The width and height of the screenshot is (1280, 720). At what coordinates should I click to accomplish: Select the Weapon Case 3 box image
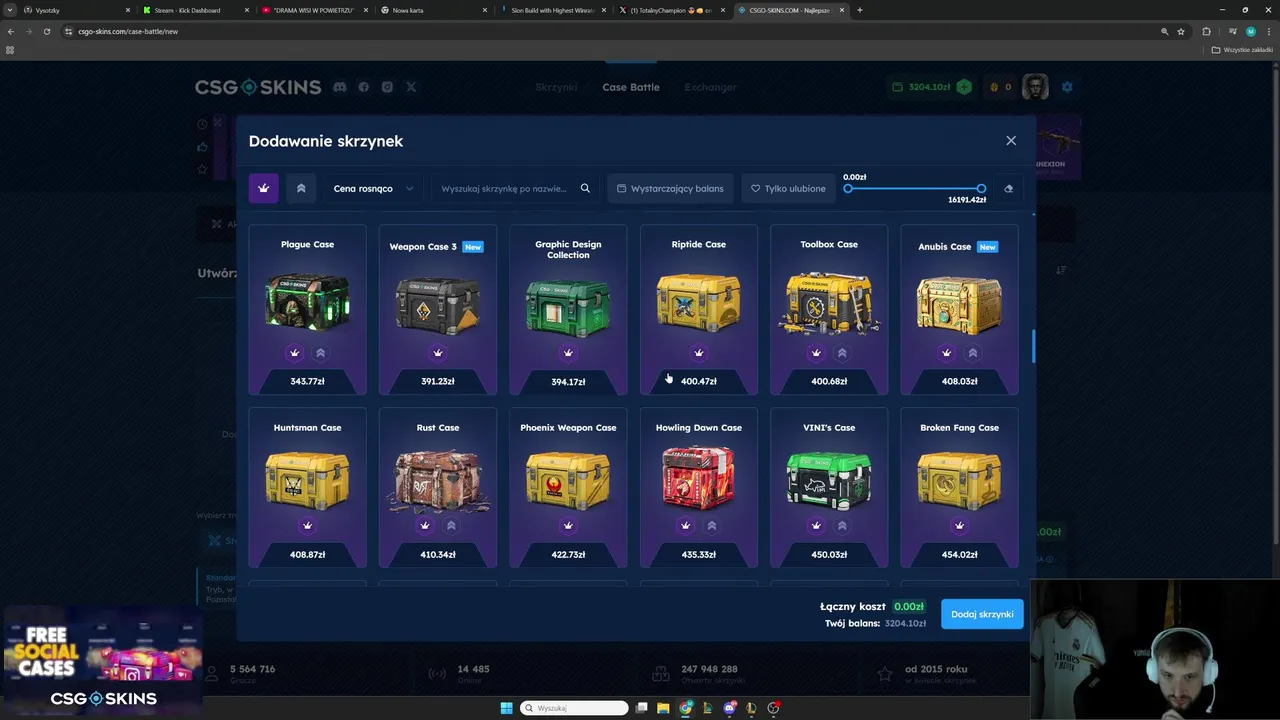[438, 304]
